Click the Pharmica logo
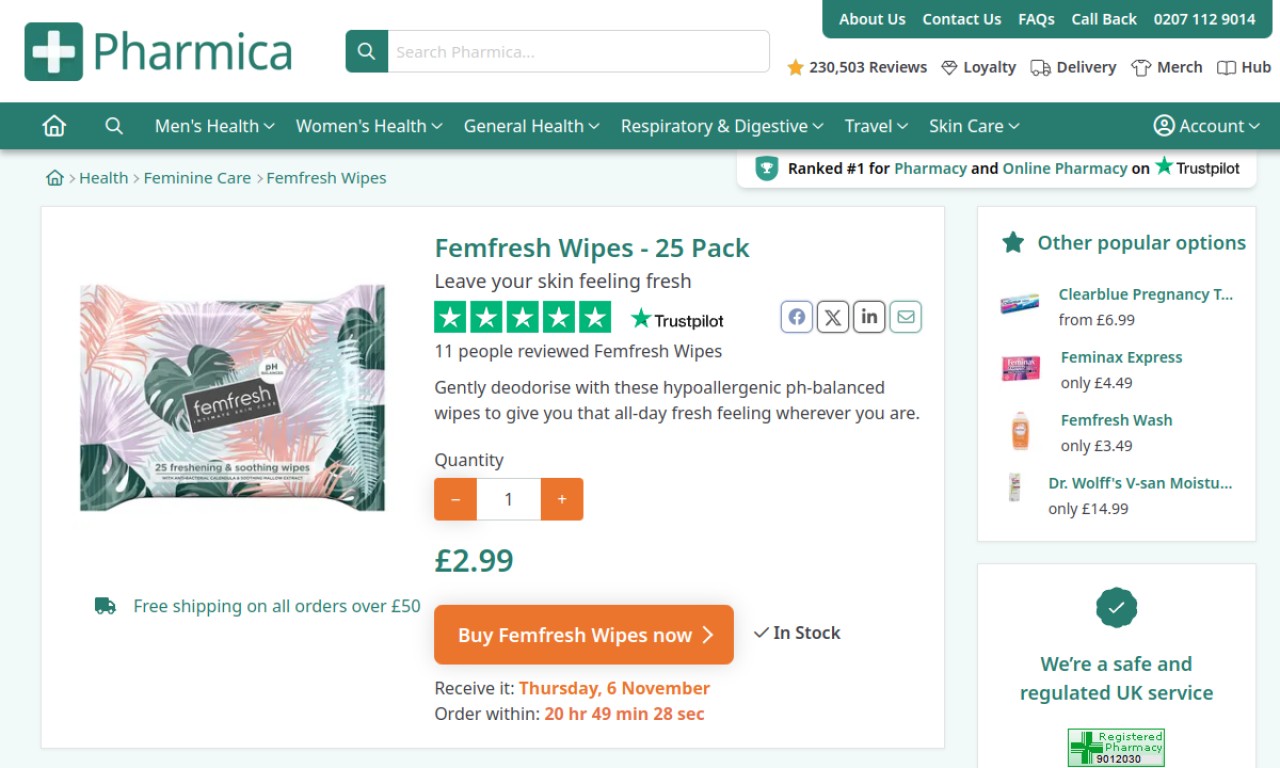Image resolution: width=1280 pixels, height=768 pixels. tap(158, 52)
